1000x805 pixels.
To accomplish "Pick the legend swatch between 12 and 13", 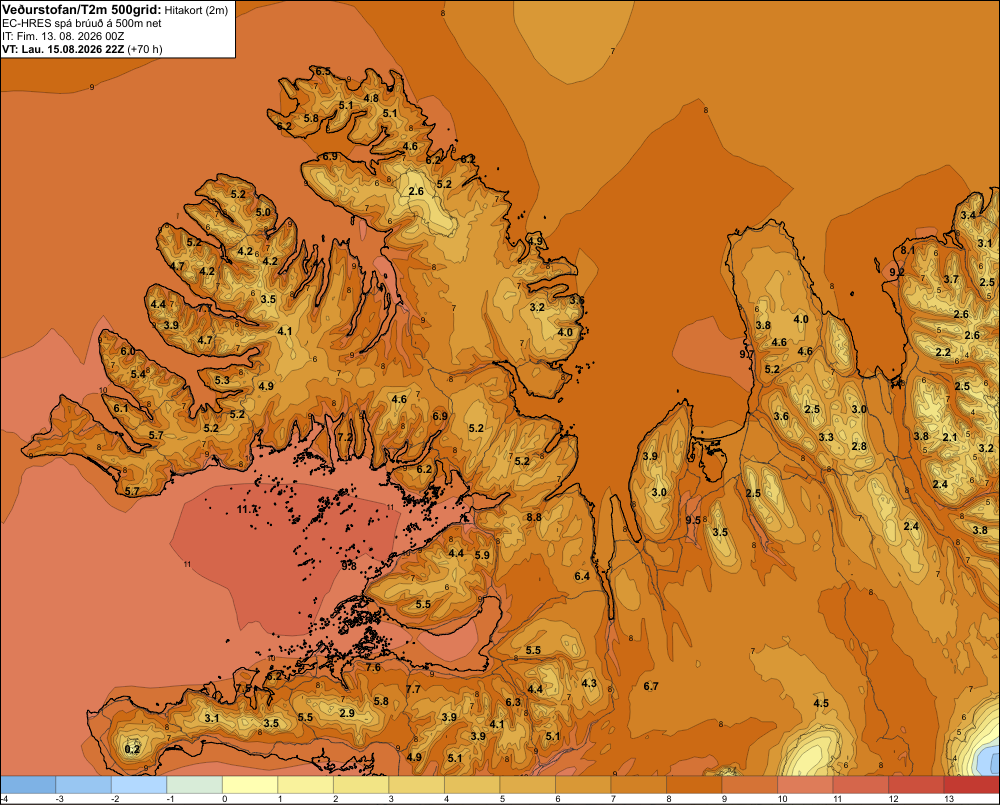I will tap(916, 785).
